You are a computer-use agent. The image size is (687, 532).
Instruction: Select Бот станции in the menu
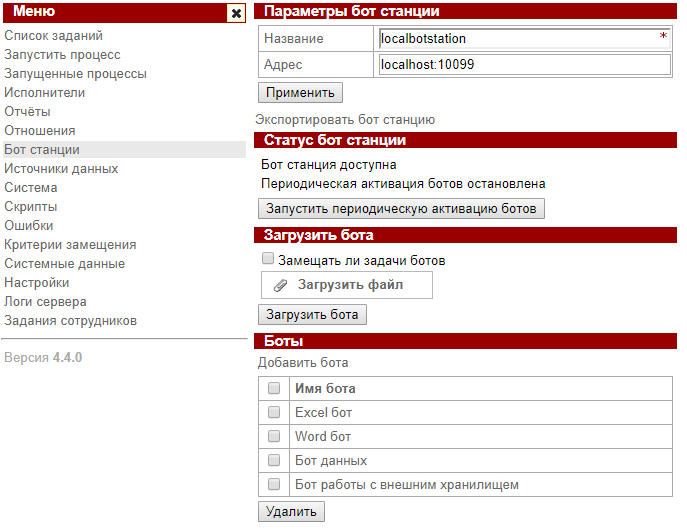42,149
